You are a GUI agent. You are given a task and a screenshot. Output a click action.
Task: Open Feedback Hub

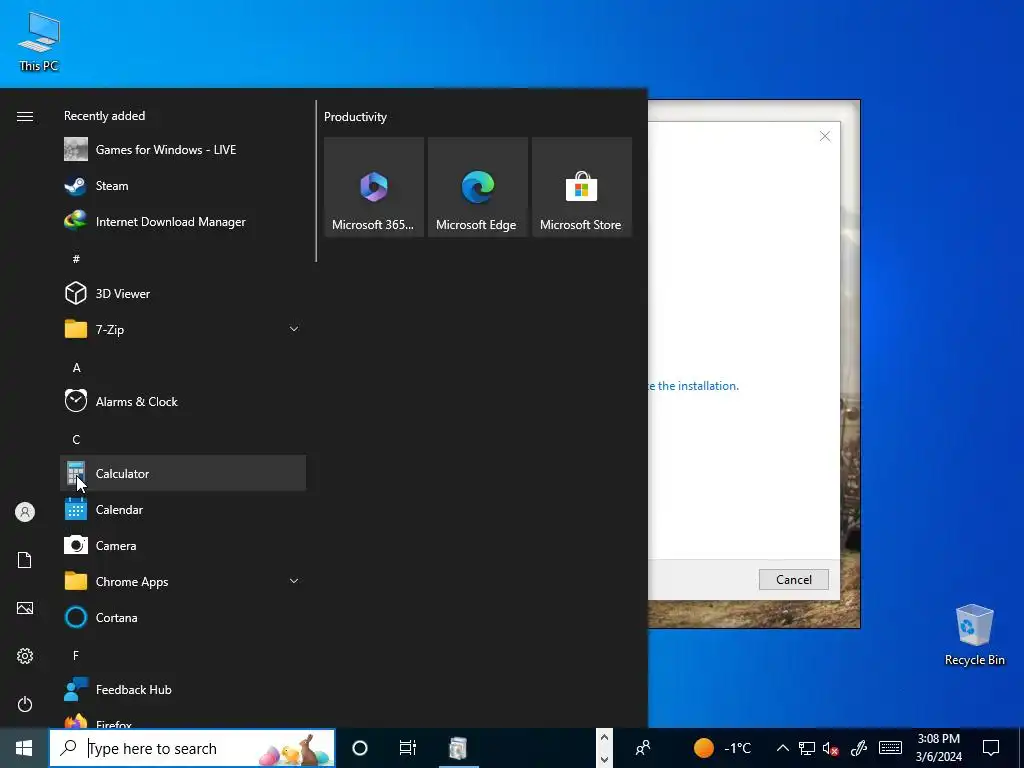pyautogui.click(x=183, y=689)
